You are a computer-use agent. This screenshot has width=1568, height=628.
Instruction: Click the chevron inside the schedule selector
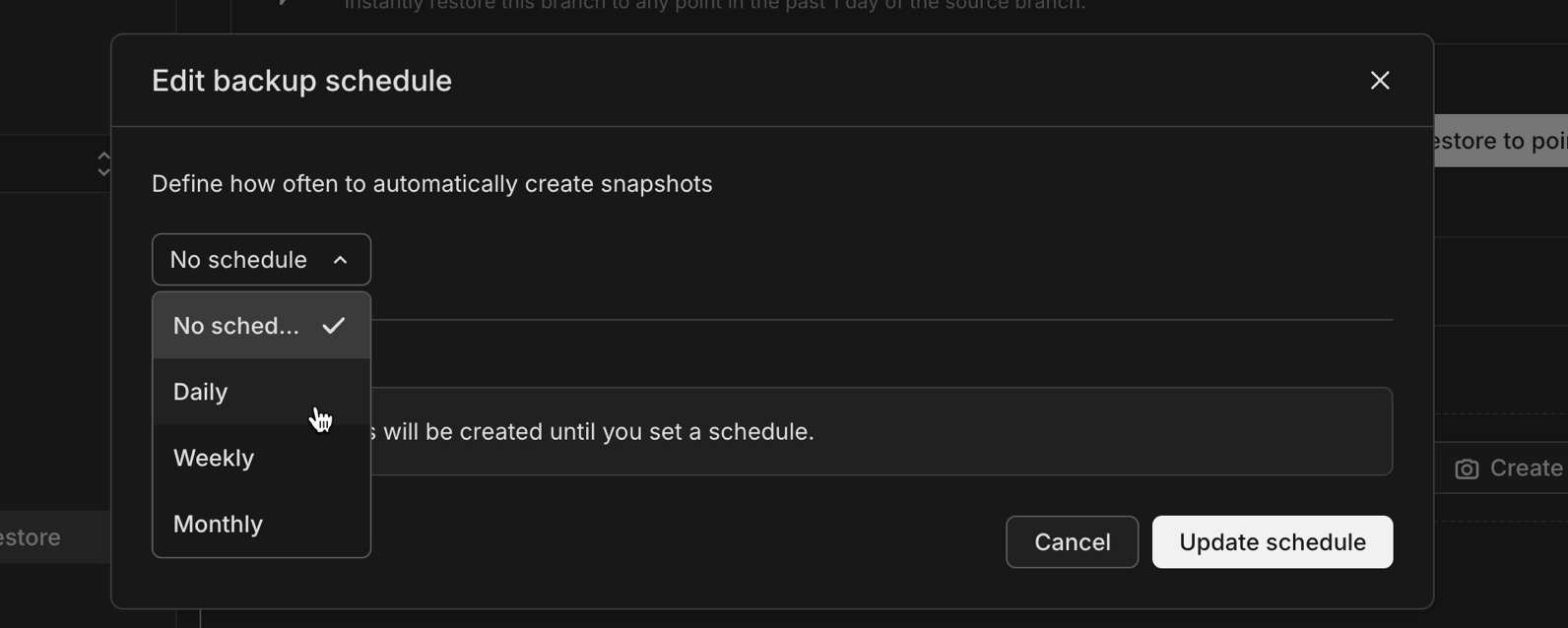pos(341,260)
